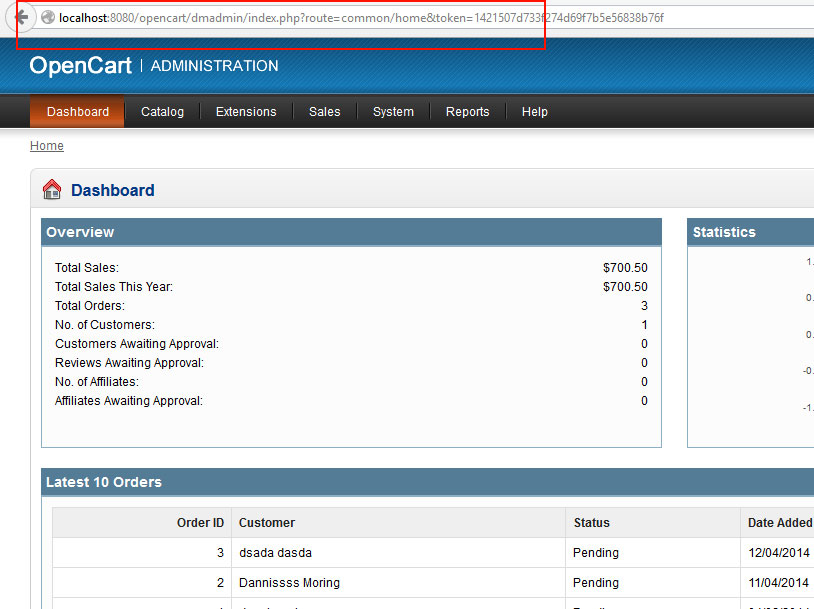Click the browser back arrow button
This screenshot has width=814, height=609.
(x=20, y=17)
